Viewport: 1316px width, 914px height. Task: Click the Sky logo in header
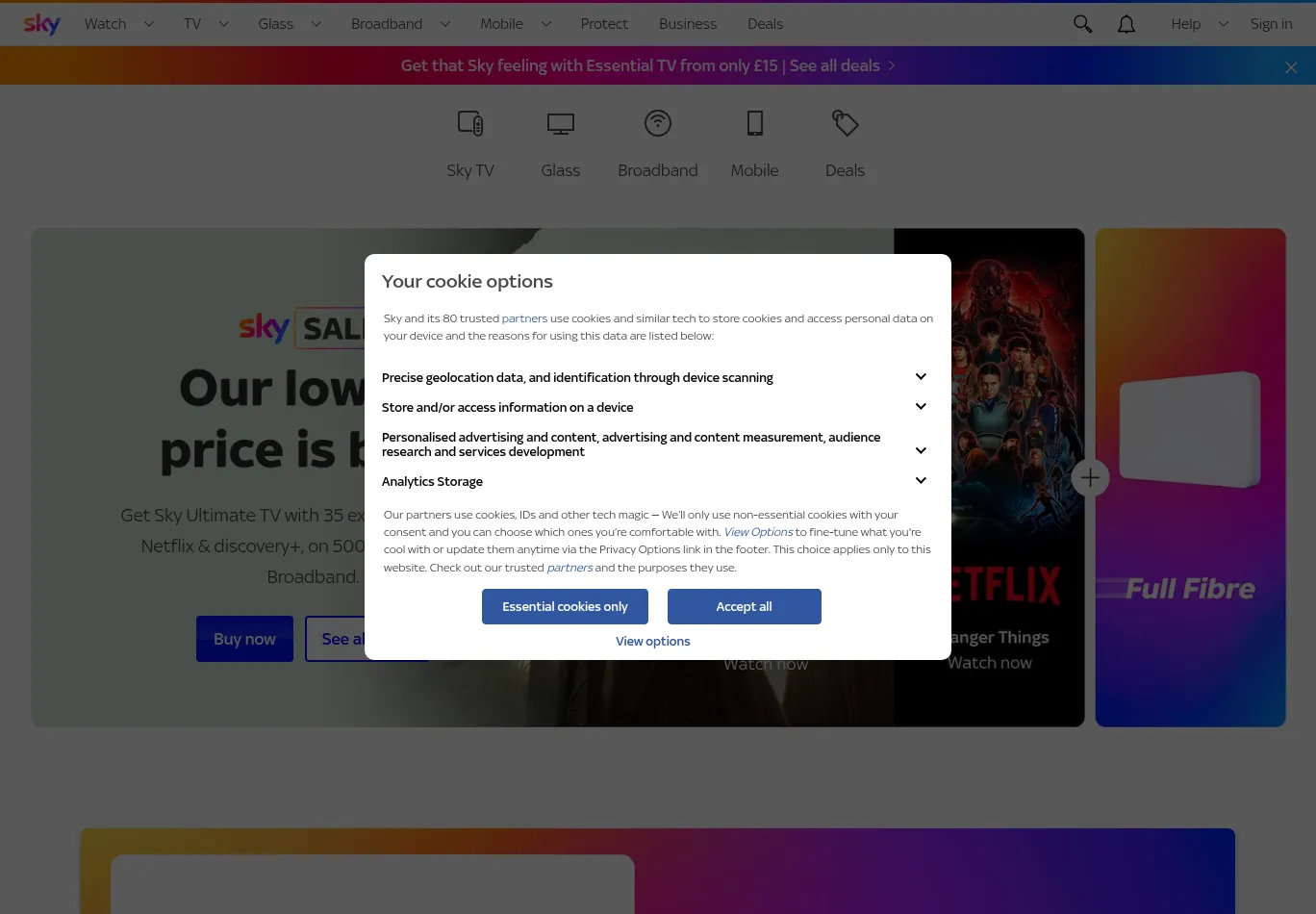[41, 24]
